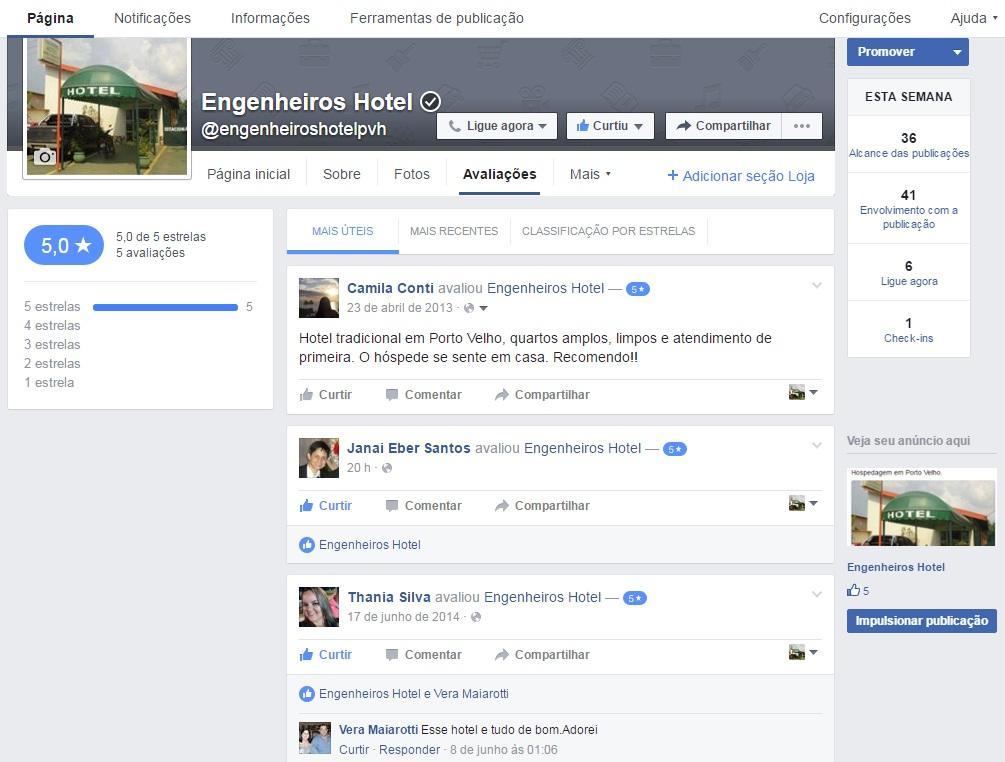Image resolution: width=1005 pixels, height=762 pixels.
Task: Click Compartilhar on Thania Silva's review
Action: (542, 655)
